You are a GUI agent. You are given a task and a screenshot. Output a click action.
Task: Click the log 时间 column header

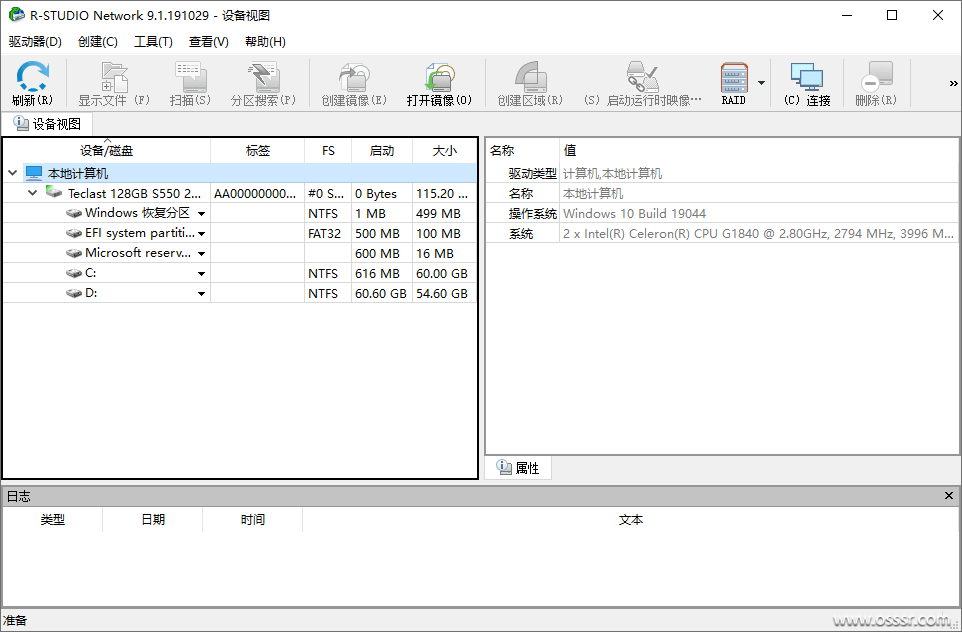[x=253, y=520]
